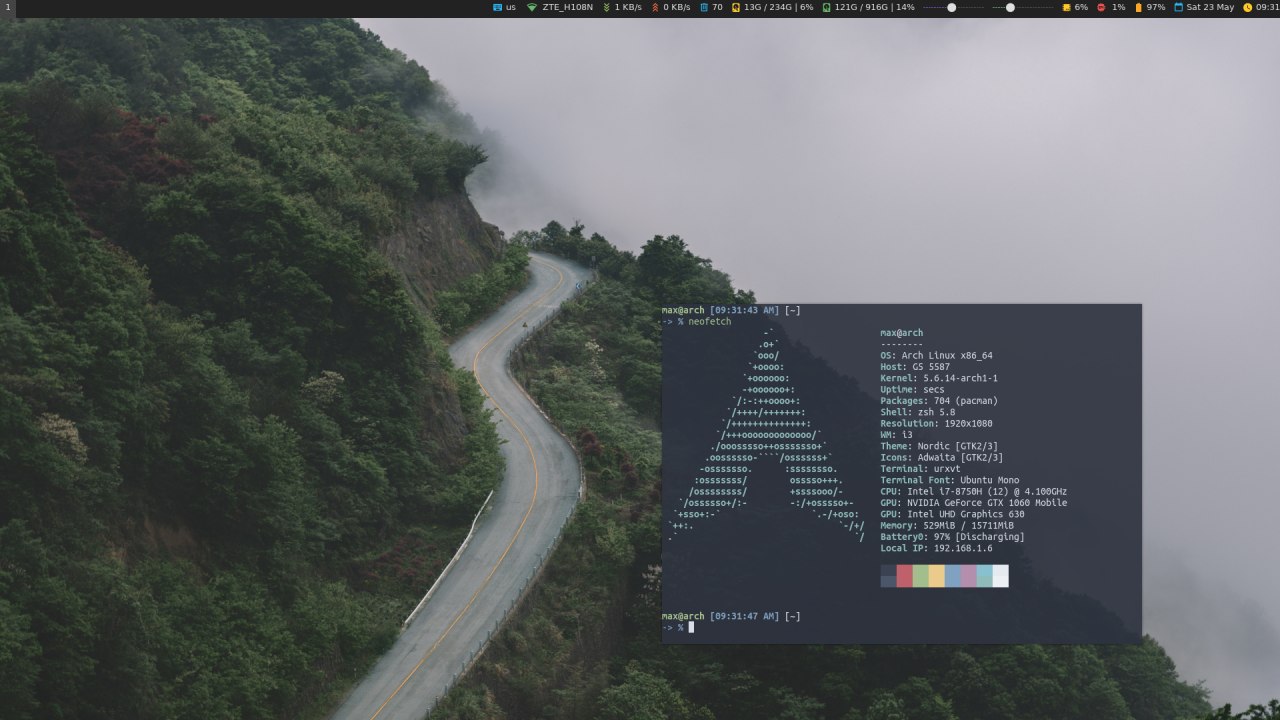Click the 'Icons: Adwaita [GTK2/3]' line
Viewport: 1280px width, 720px height.
pyautogui.click(x=942, y=457)
